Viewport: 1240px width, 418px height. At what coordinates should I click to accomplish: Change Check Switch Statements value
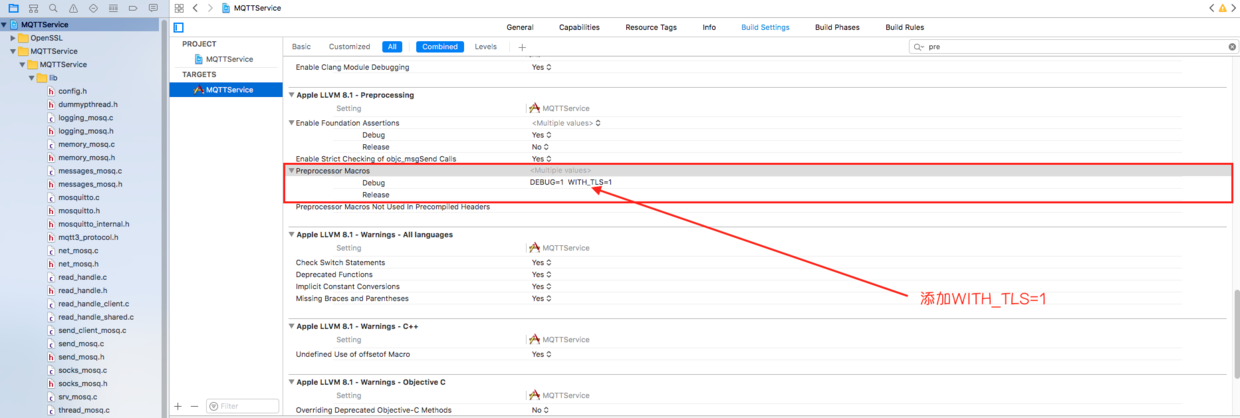pos(541,263)
